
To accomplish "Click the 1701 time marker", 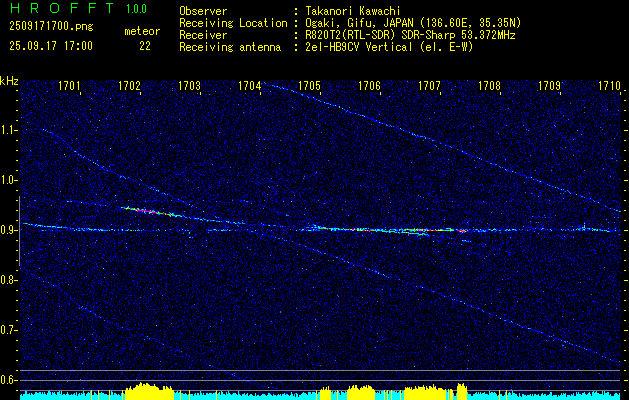I will (69, 86).
